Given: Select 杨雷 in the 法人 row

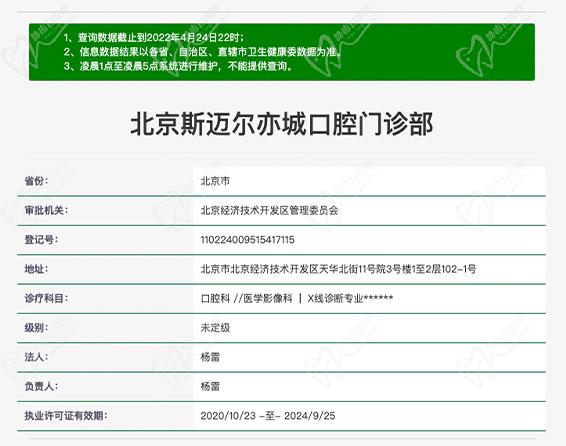Looking at the screenshot, I should point(210,357).
